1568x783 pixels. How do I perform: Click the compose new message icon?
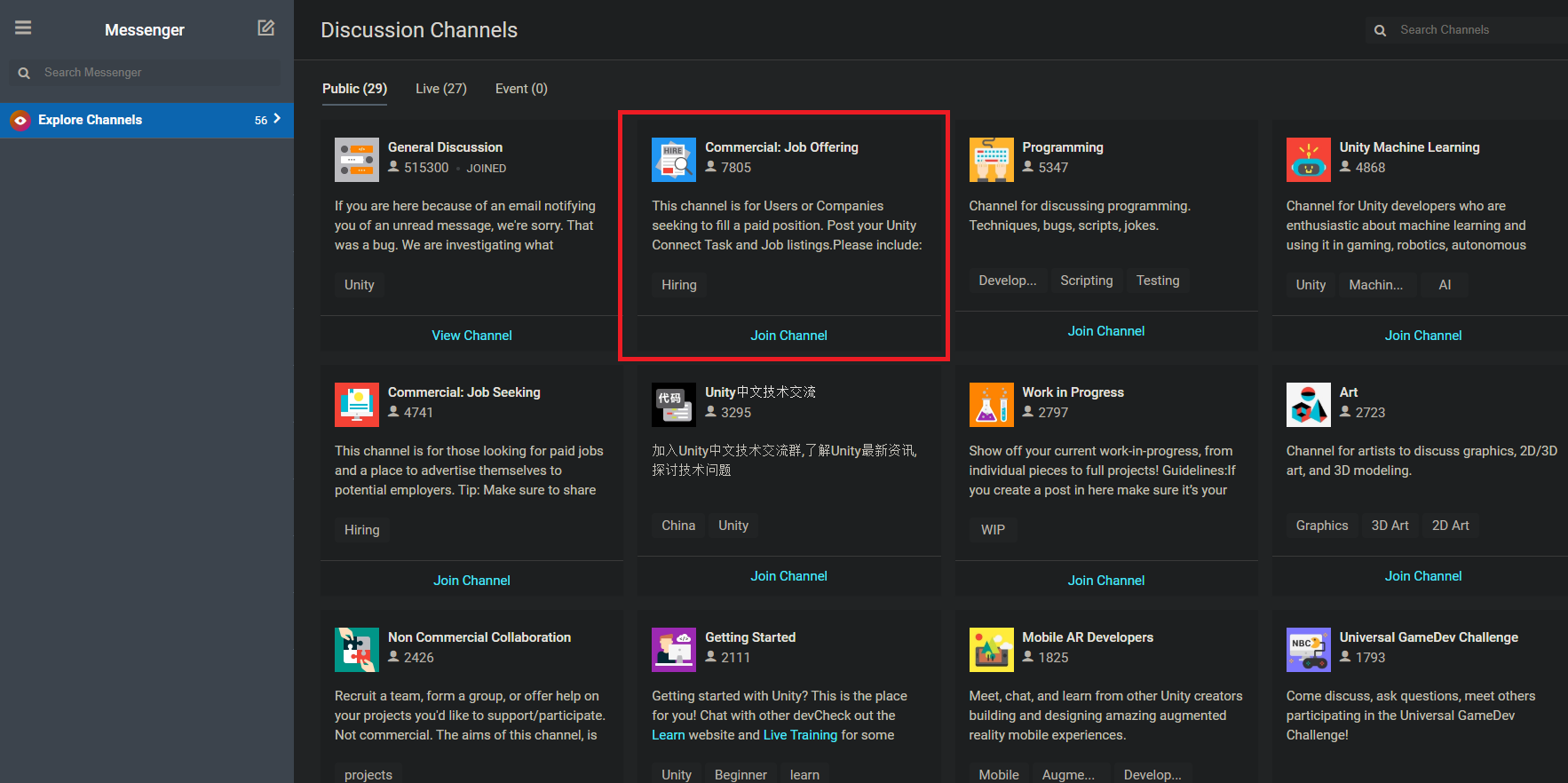pos(265,28)
